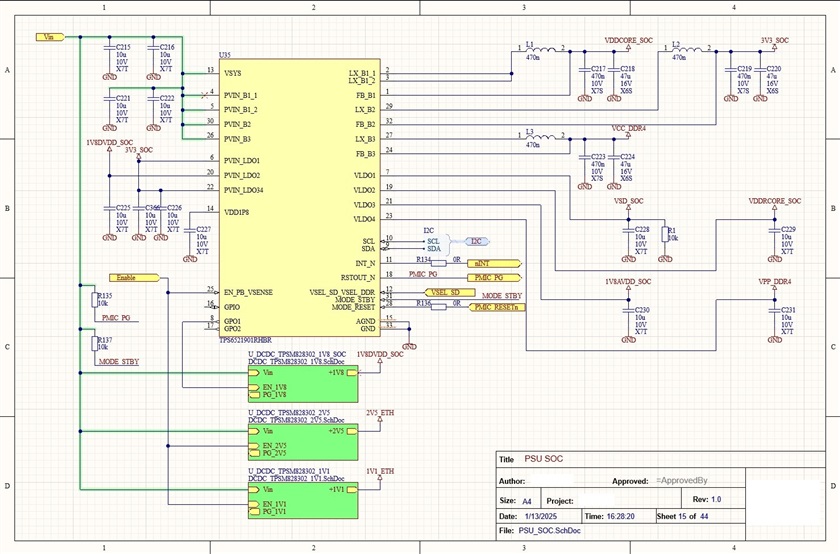Select the VDDCORE_SOC power port
Screen dimensions: 840x554
[628, 41]
